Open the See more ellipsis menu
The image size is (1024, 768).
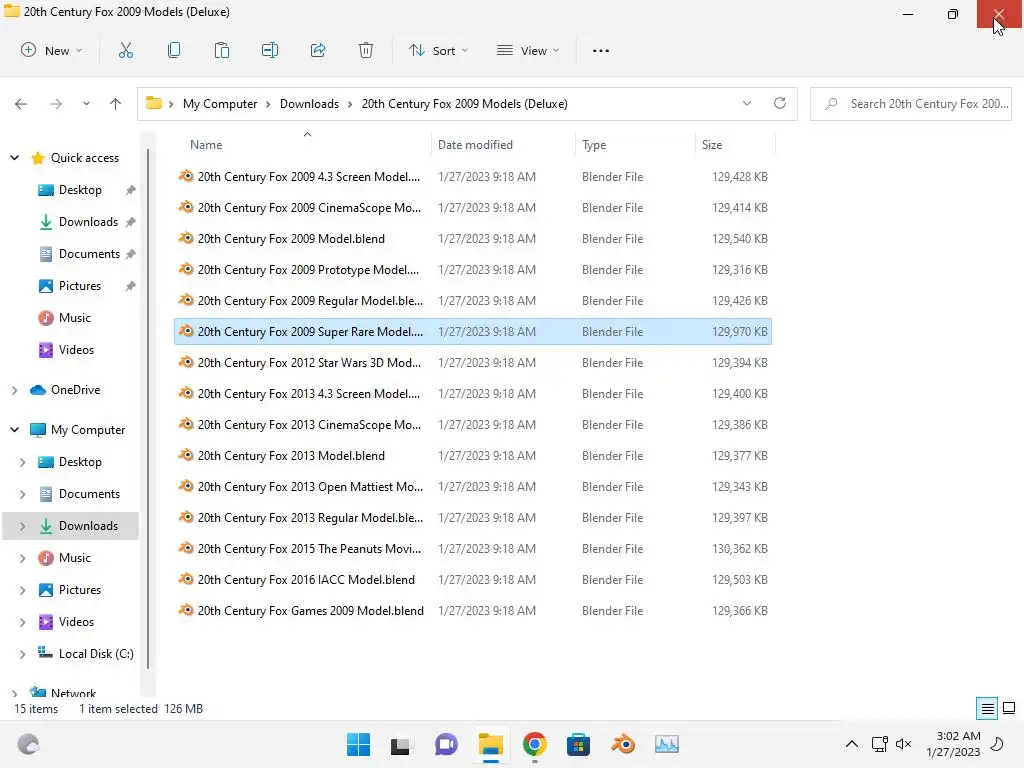pyautogui.click(x=601, y=50)
